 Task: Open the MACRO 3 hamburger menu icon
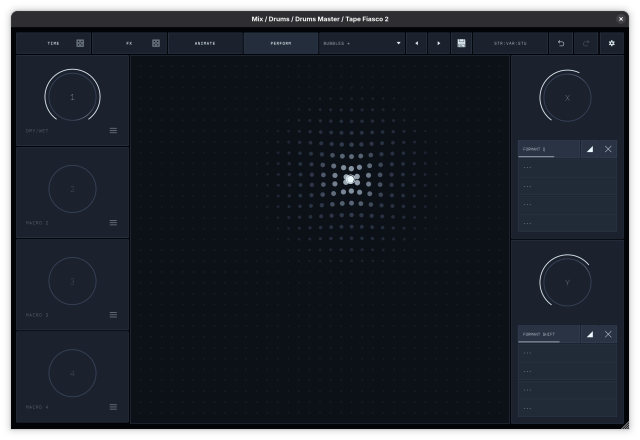(x=113, y=315)
